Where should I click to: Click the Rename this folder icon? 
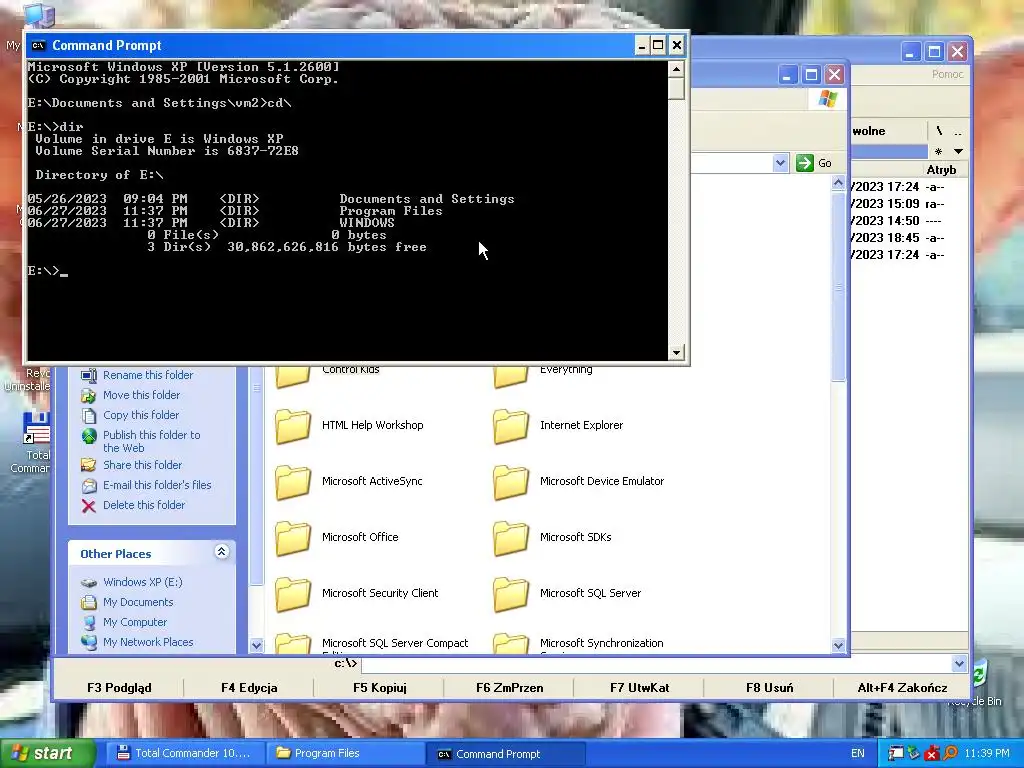coord(89,375)
